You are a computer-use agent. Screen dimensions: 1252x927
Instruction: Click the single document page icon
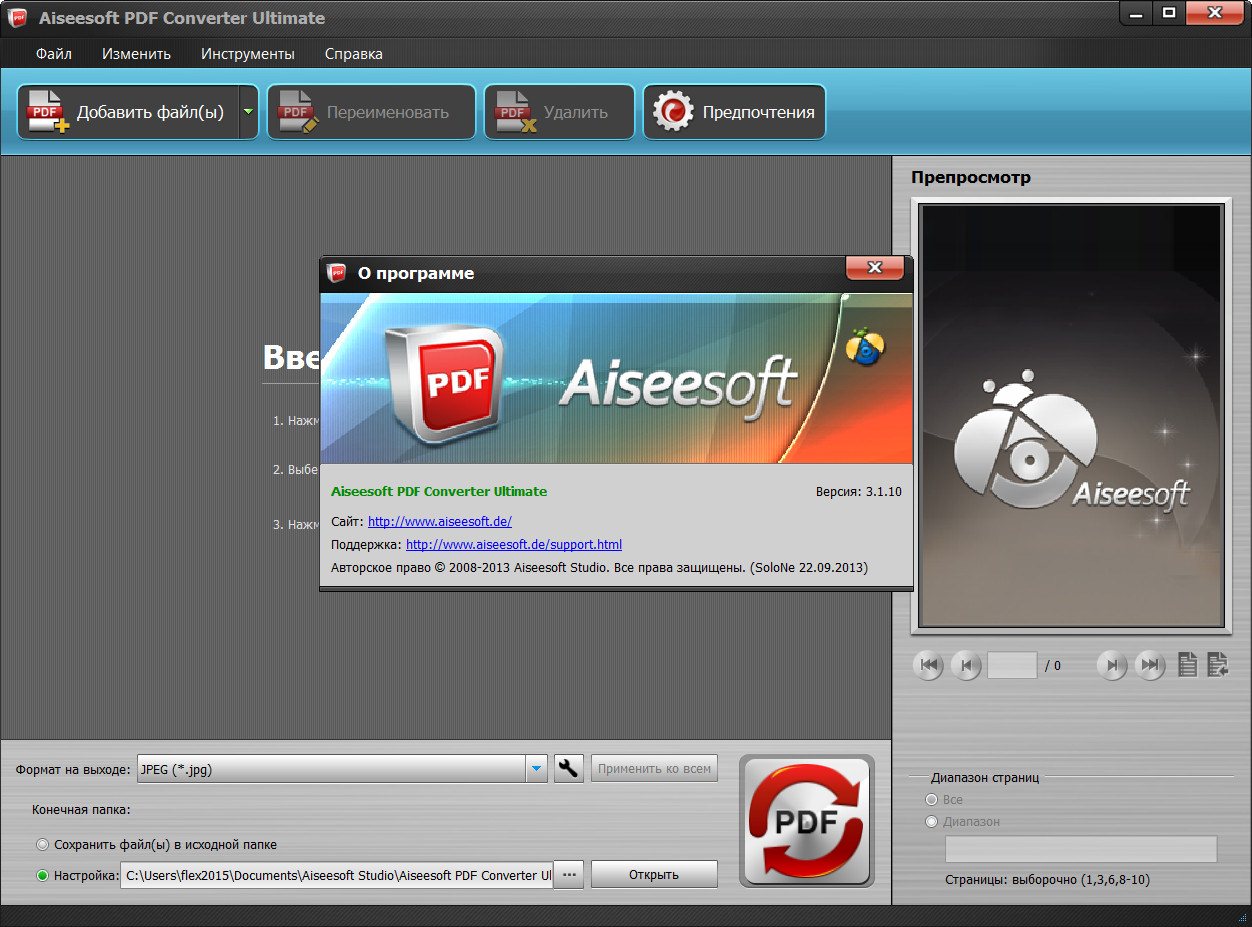point(1187,664)
